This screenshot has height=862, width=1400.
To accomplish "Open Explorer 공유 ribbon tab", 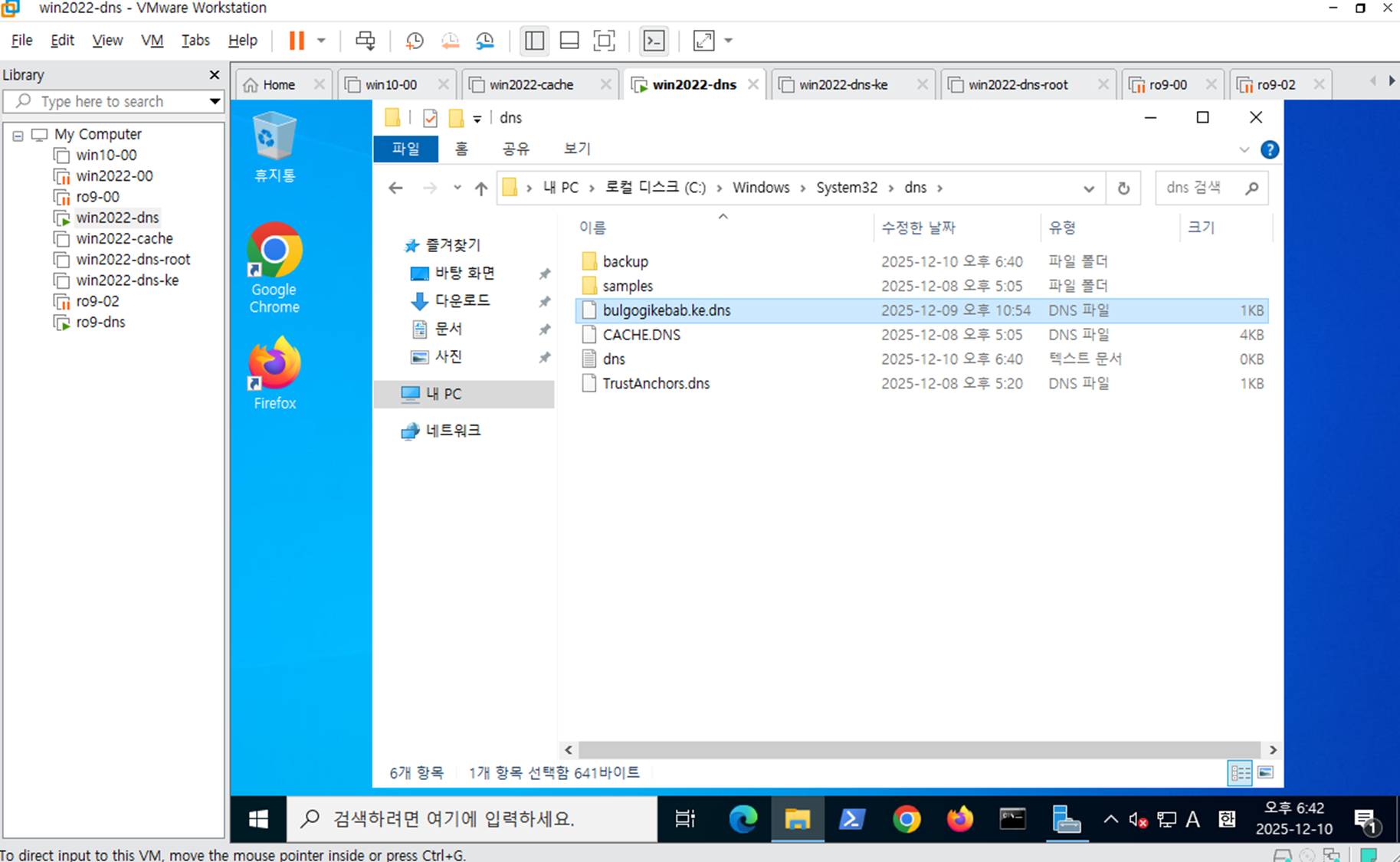I will click(x=516, y=149).
